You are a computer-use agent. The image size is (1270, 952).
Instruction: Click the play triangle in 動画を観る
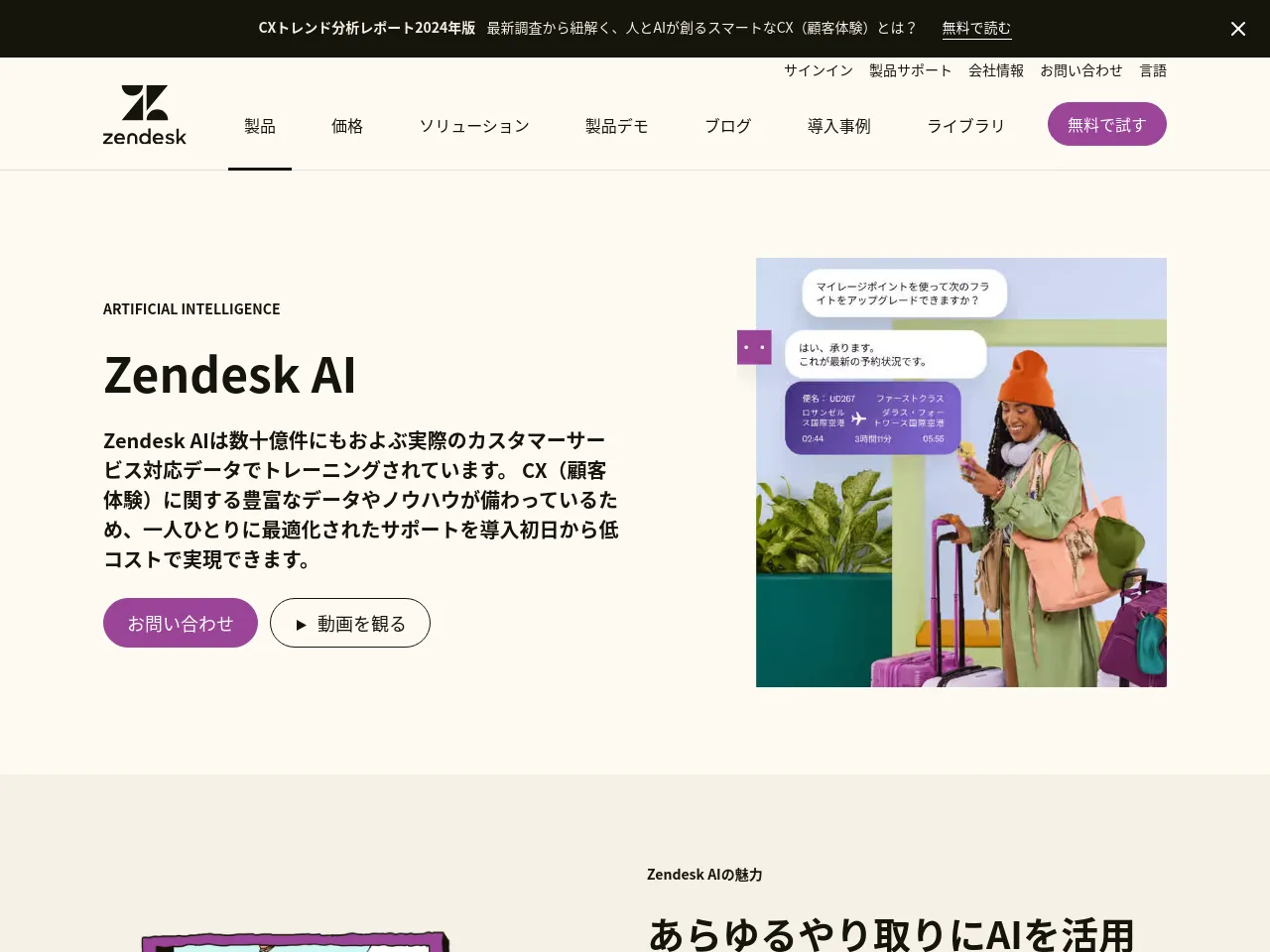click(302, 625)
